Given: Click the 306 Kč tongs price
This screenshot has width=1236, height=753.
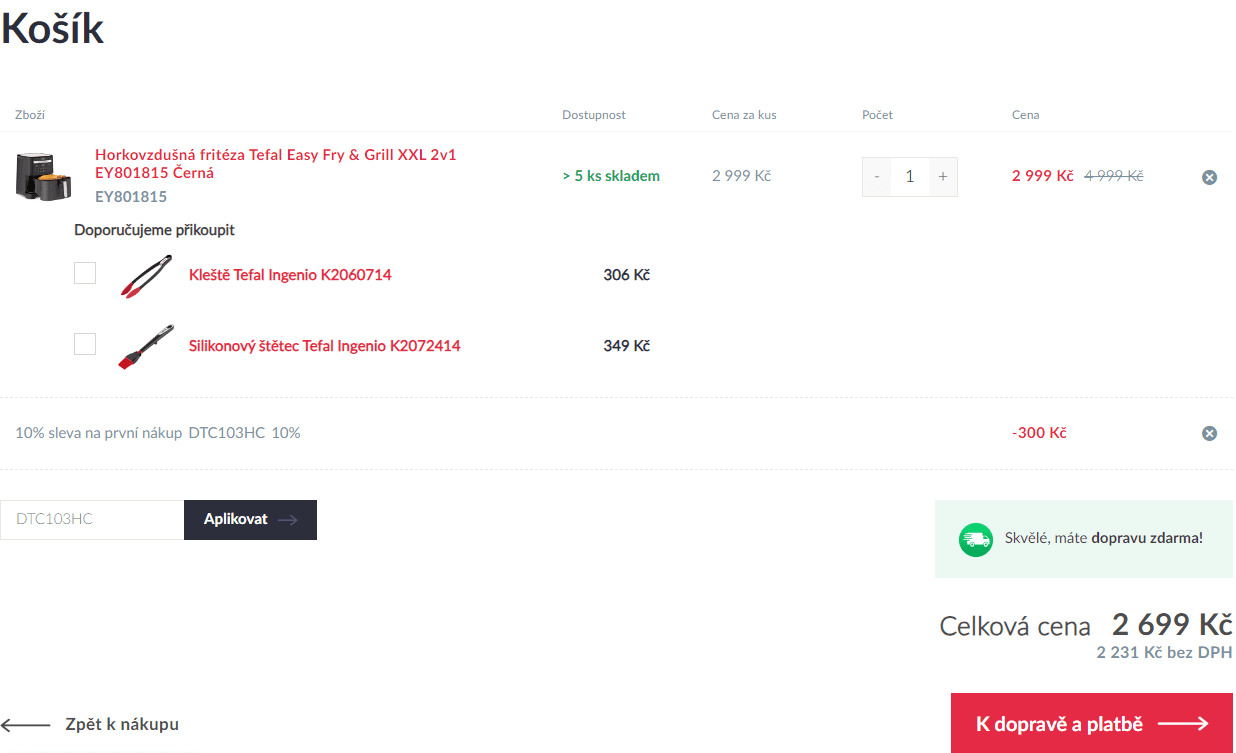Looking at the screenshot, I should point(627,275).
